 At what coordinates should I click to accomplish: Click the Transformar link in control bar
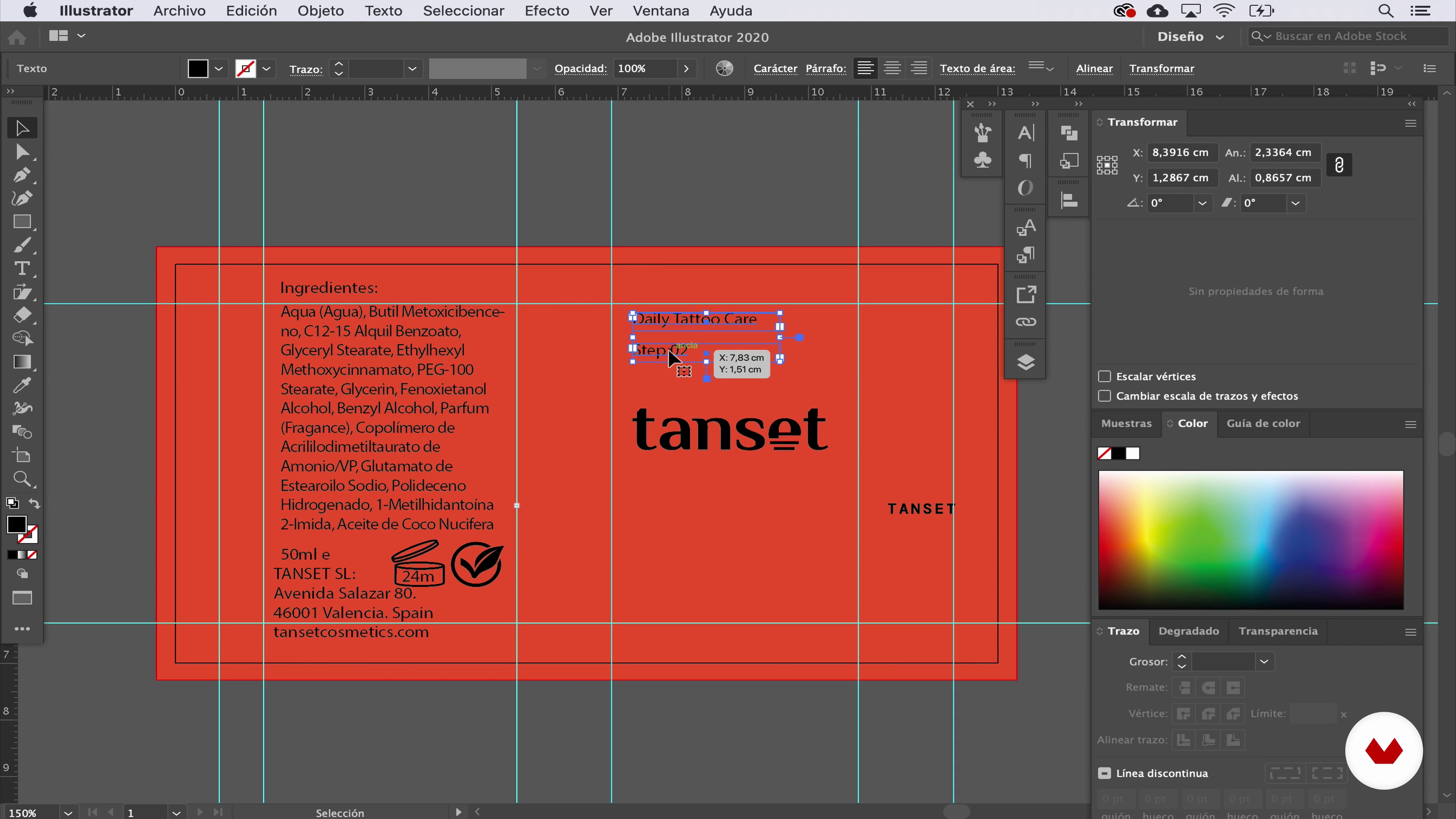1161,68
